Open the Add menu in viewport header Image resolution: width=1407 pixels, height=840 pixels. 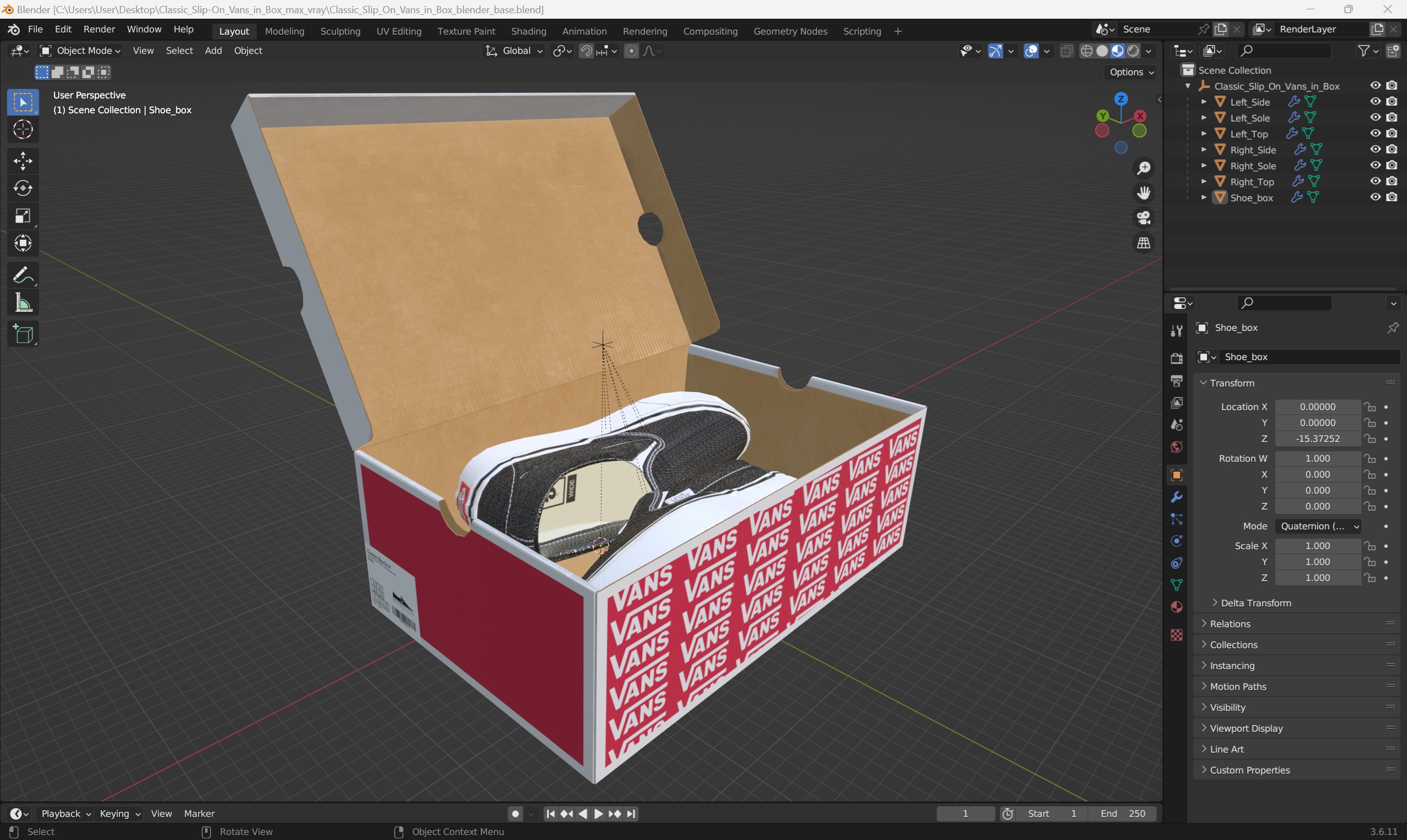213,51
